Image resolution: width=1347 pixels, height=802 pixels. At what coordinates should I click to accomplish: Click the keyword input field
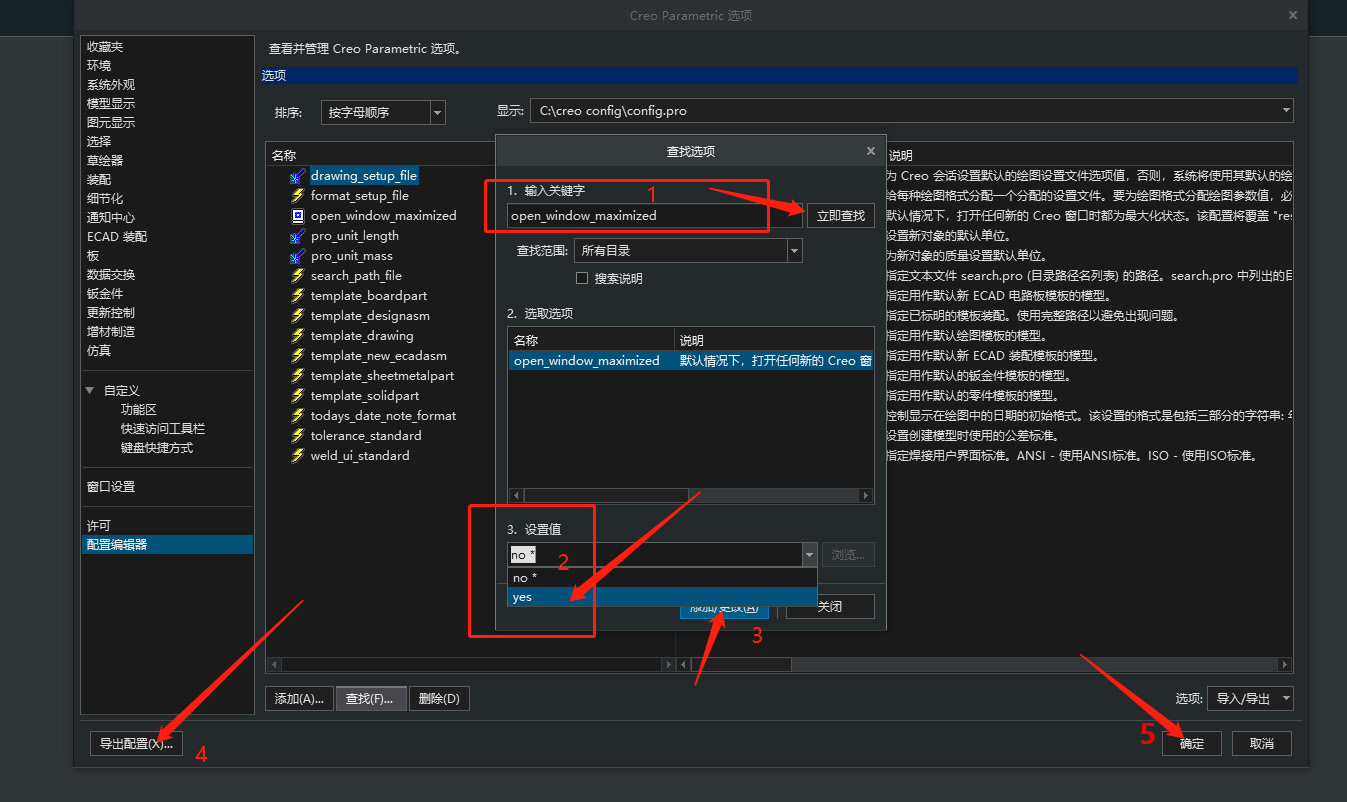tap(654, 215)
